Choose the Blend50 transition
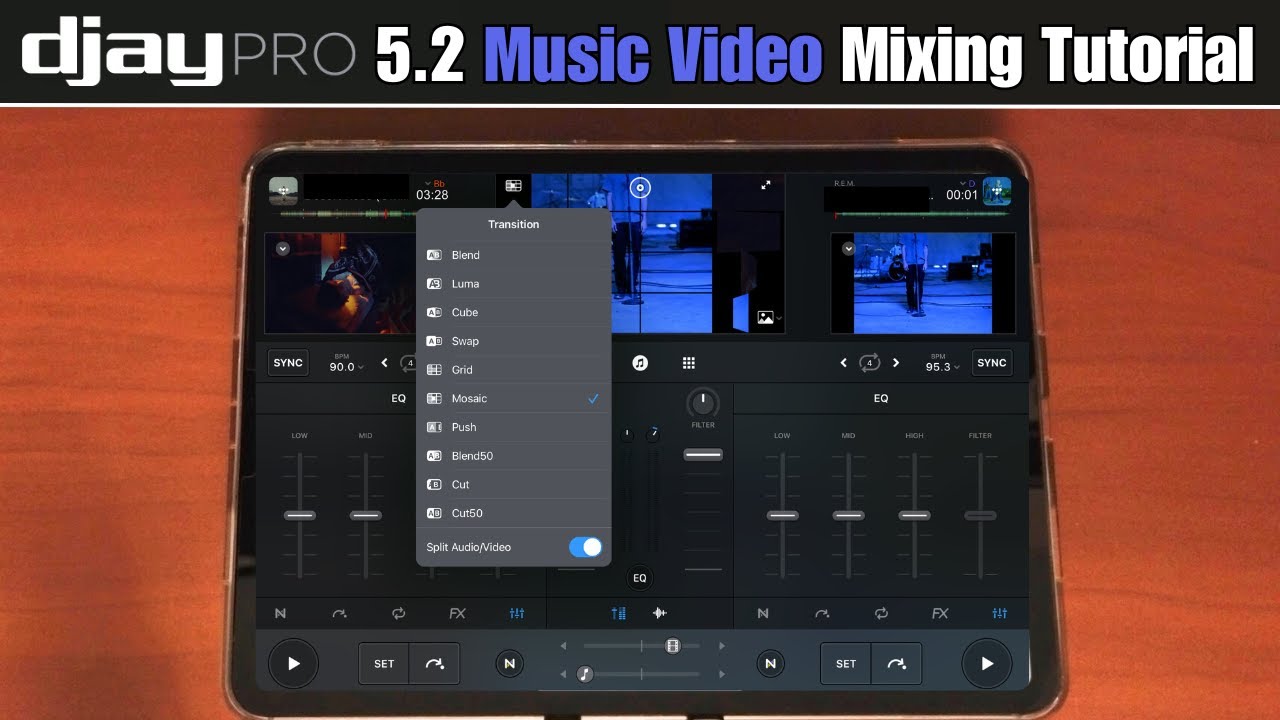This screenshot has height=720, width=1280. [513, 456]
